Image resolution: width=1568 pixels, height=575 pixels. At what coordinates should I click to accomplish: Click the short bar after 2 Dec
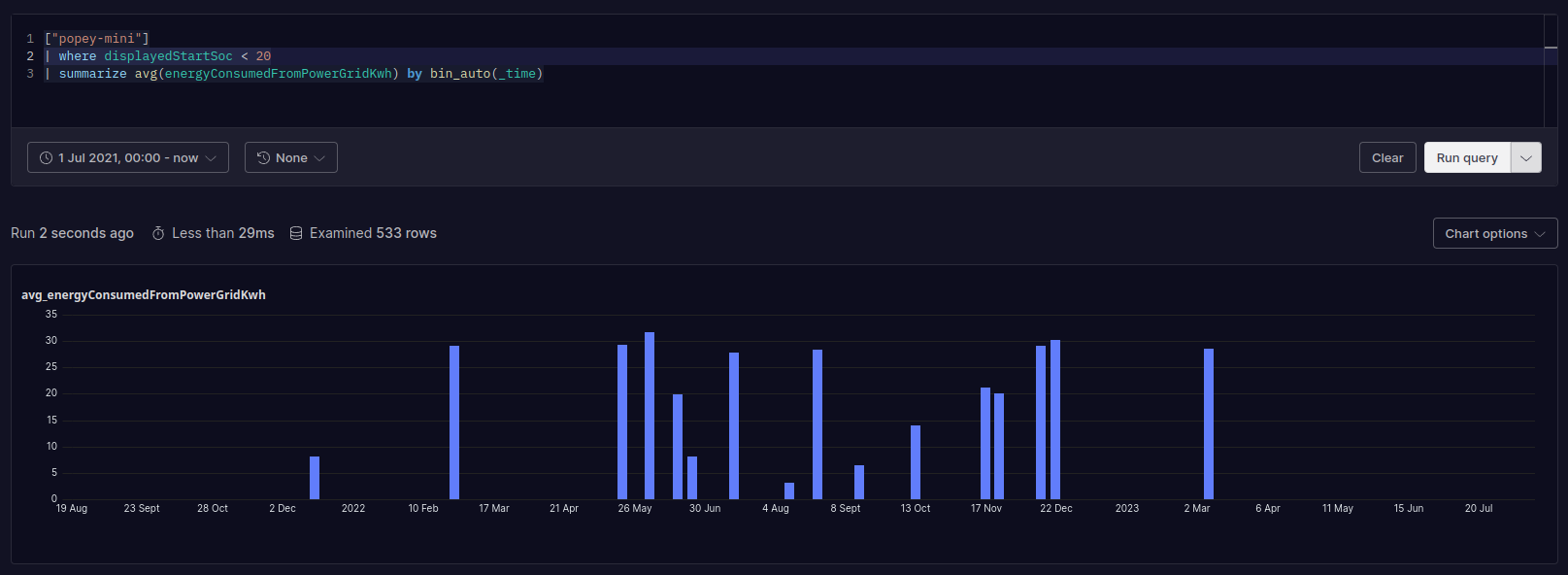click(x=315, y=478)
